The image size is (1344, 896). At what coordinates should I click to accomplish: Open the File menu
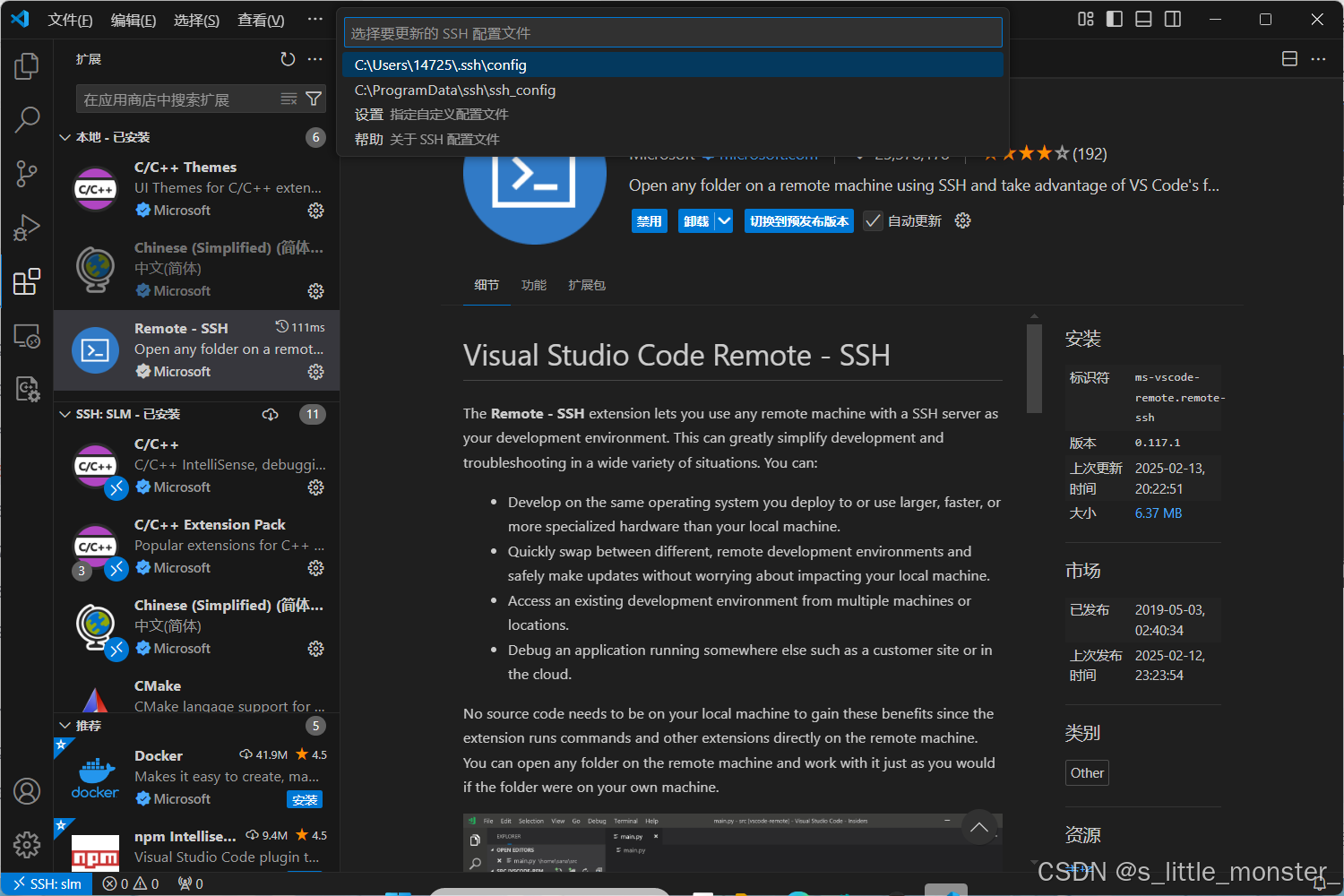click(x=70, y=20)
